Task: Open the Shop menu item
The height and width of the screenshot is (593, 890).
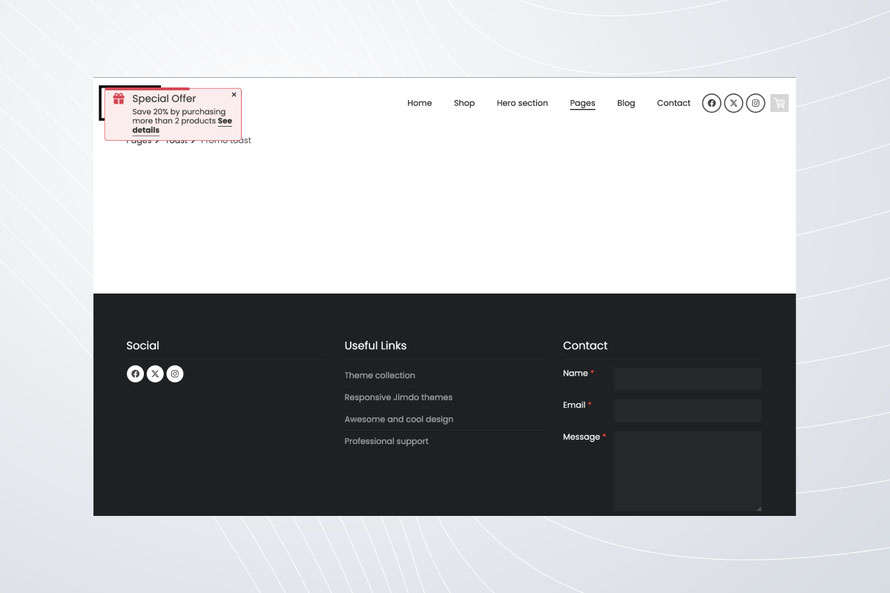Action: pos(464,103)
